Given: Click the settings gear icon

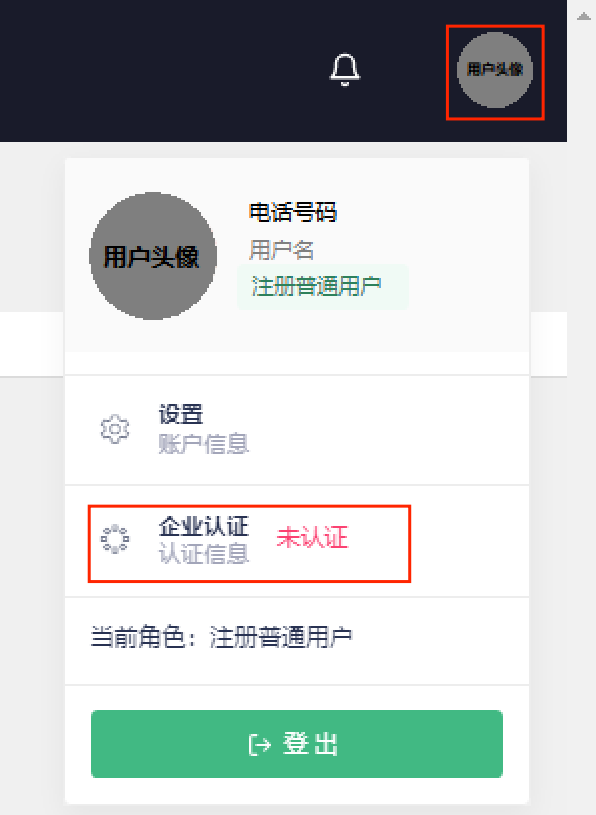Looking at the screenshot, I should tap(115, 429).
